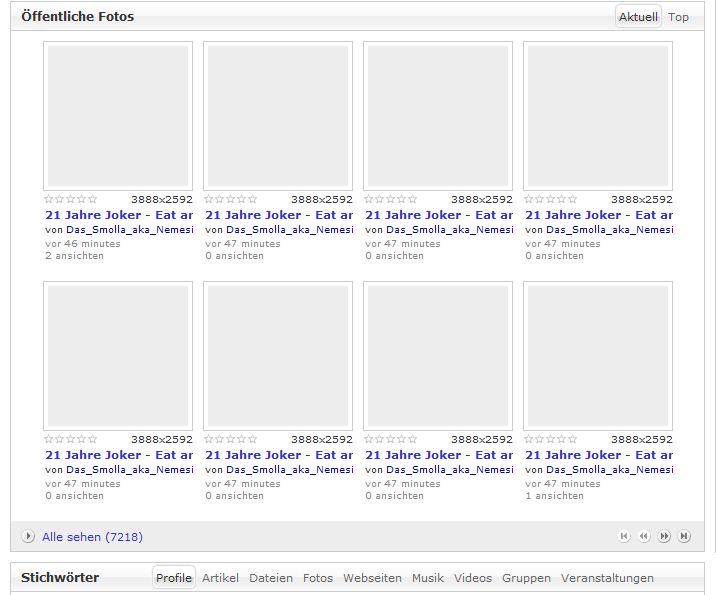
Task: Open the Veranstaltungen tab
Action: point(607,578)
